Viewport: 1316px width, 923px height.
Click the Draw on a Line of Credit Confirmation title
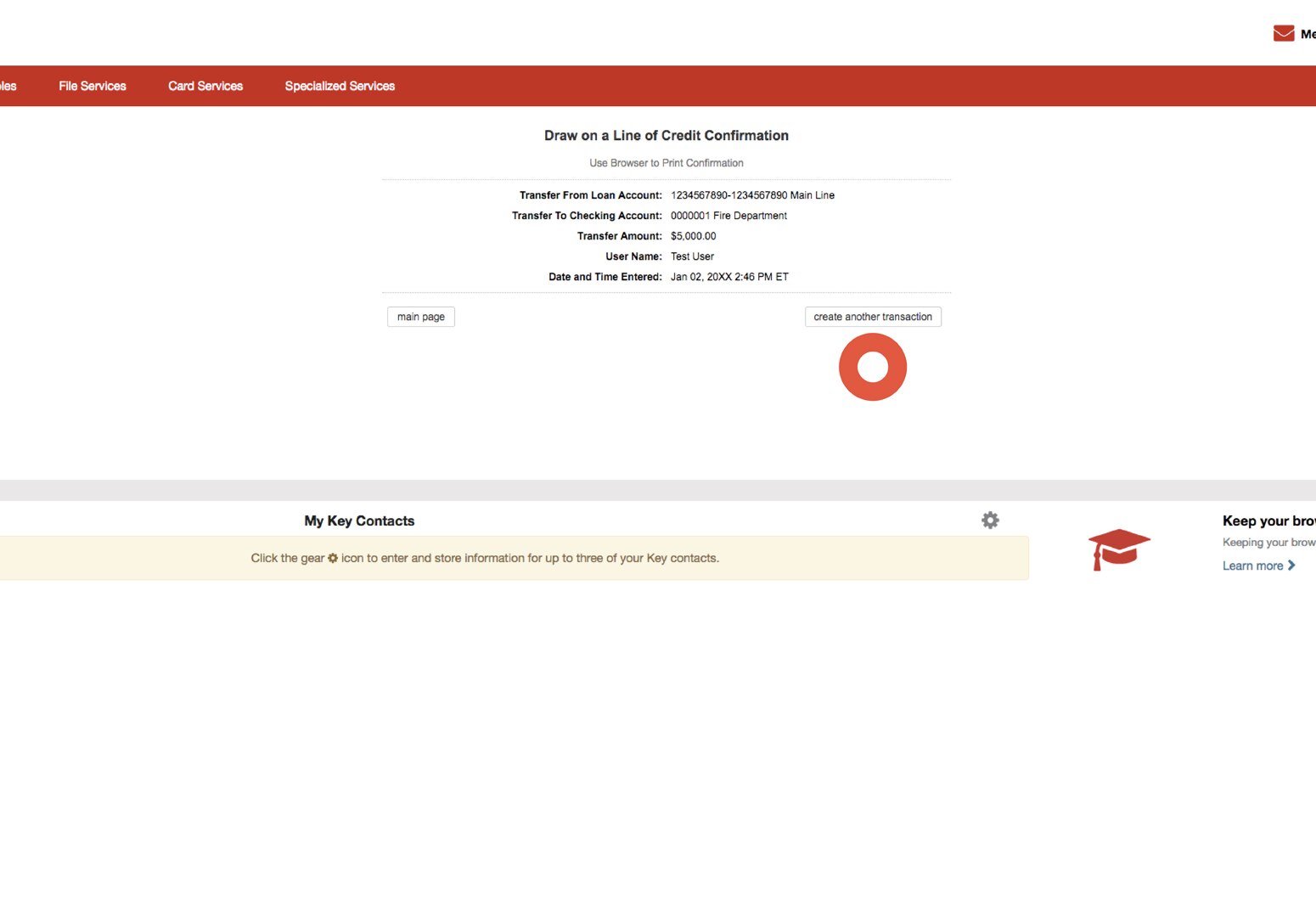tap(666, 135)
